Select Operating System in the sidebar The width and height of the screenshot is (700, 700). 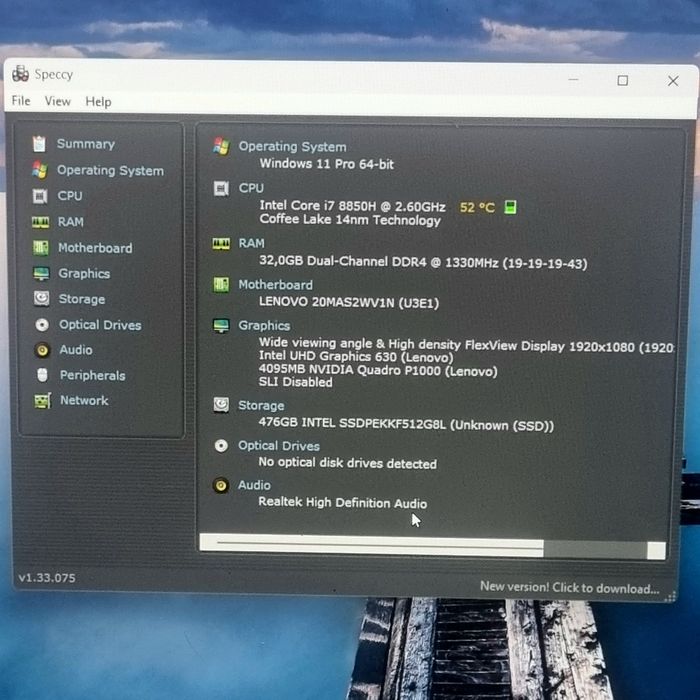[x=110, y=170]
